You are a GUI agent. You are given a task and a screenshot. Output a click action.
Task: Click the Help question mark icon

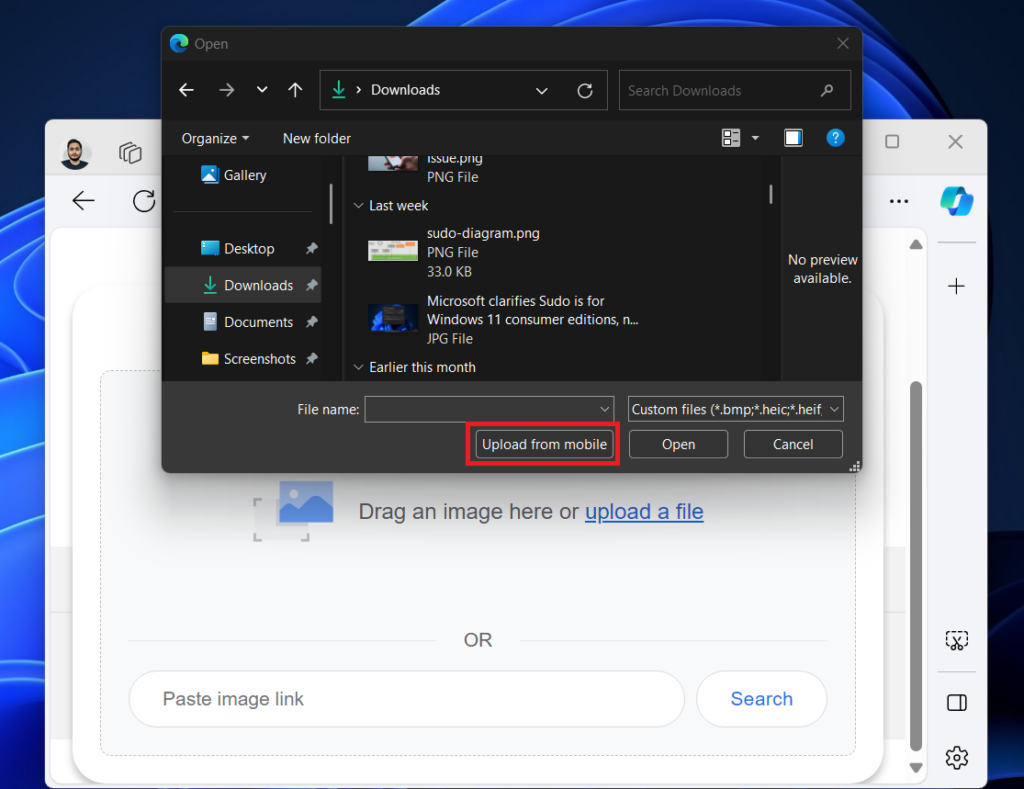click(836, 138)
